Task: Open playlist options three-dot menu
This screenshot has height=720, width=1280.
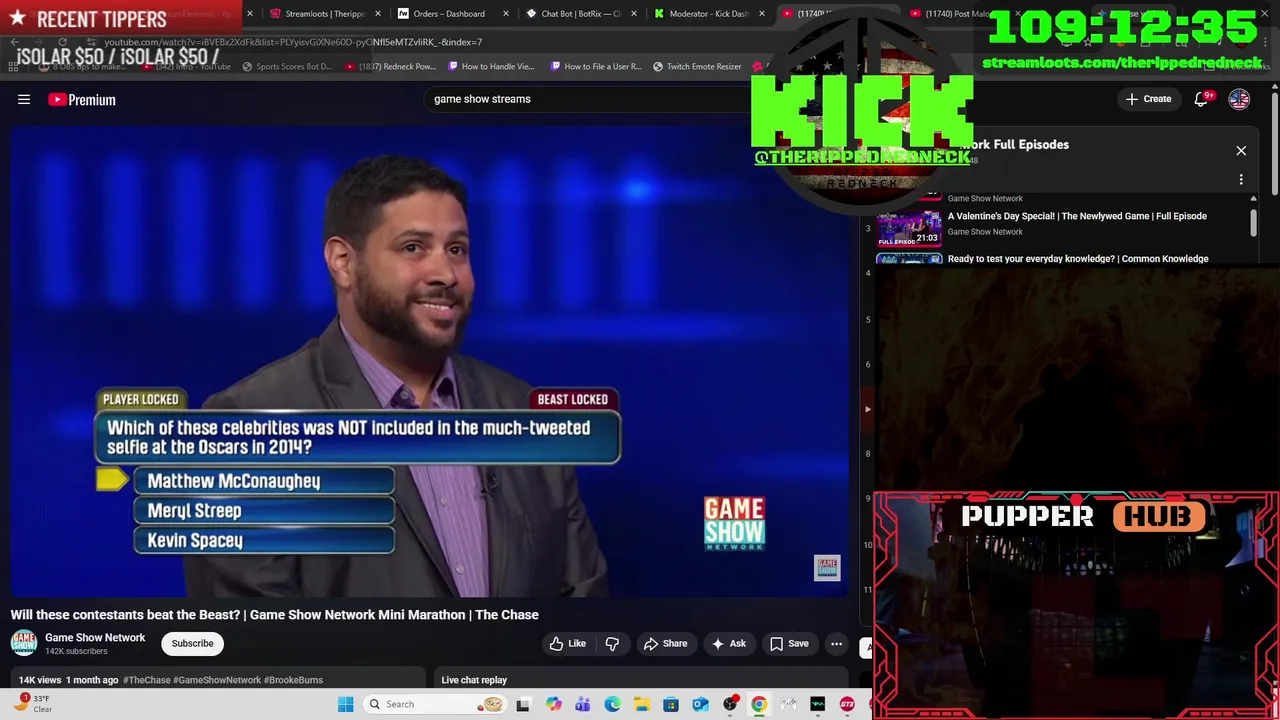Action: pos(1241,180)
